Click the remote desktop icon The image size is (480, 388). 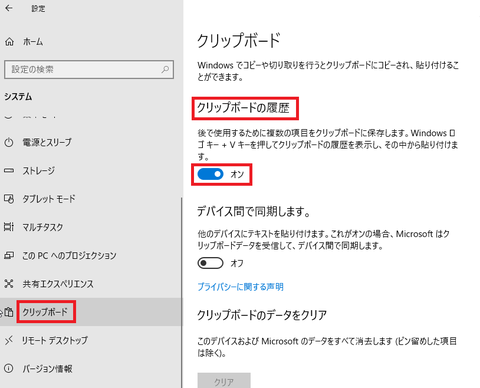pyautogui.click(x=9, y=340)
